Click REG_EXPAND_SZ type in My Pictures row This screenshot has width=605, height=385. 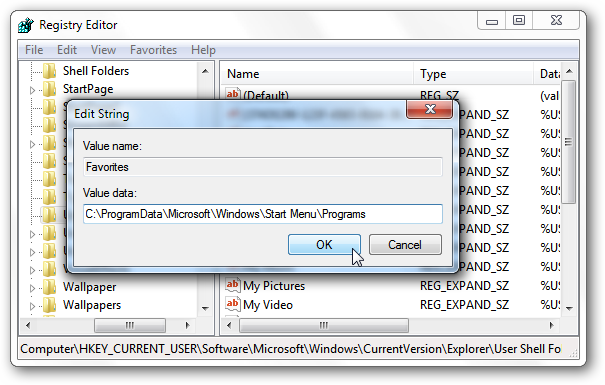464,286
